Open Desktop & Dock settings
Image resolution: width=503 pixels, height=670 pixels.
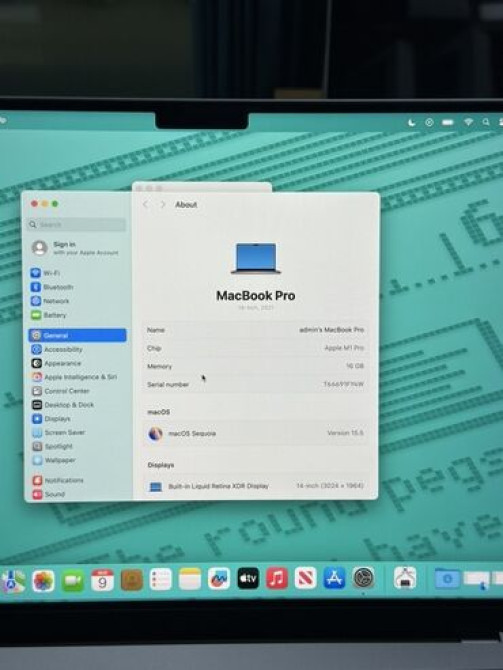[x=63, y=405]
